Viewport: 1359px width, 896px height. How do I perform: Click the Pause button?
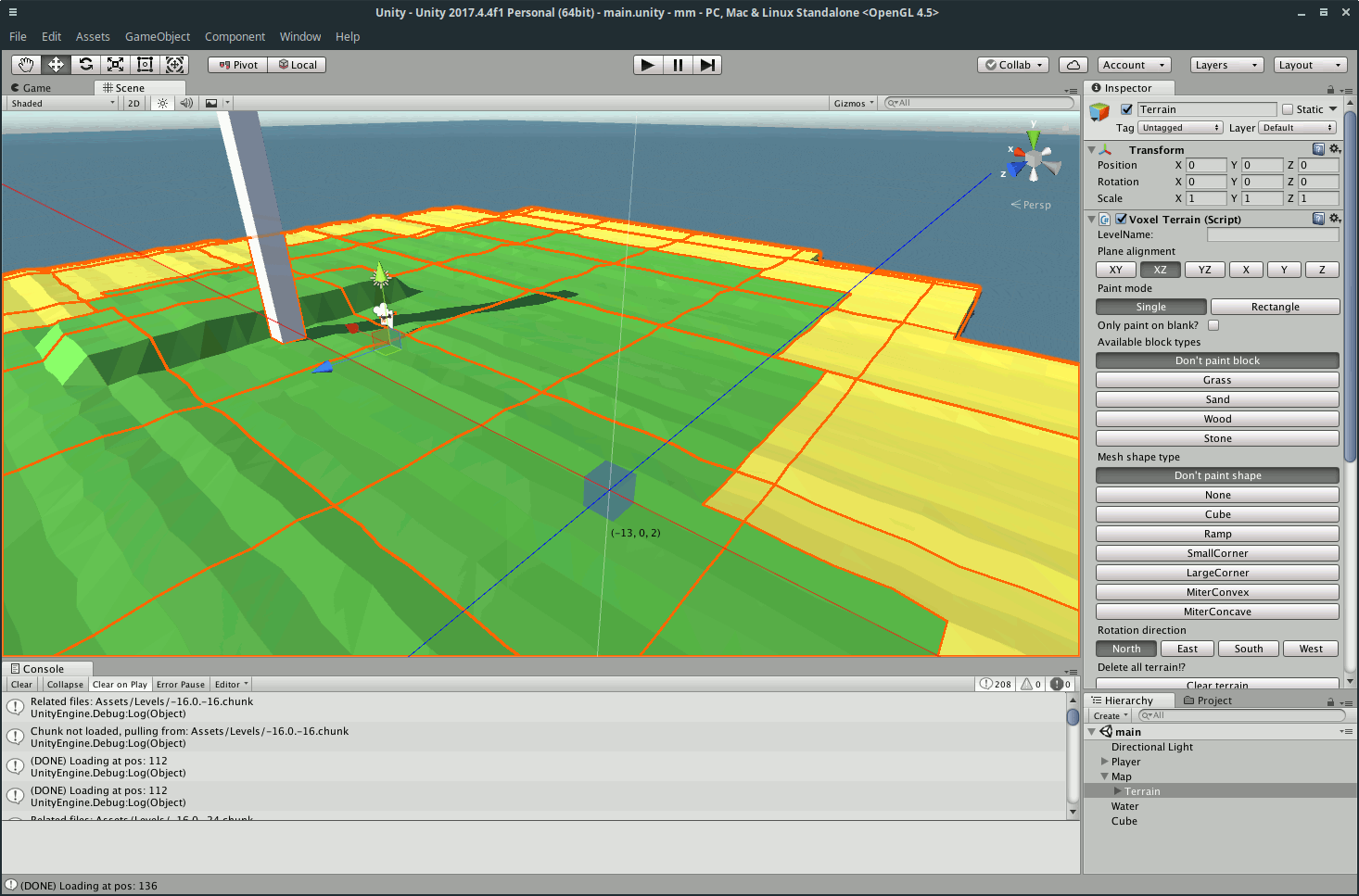click(678, 65)
